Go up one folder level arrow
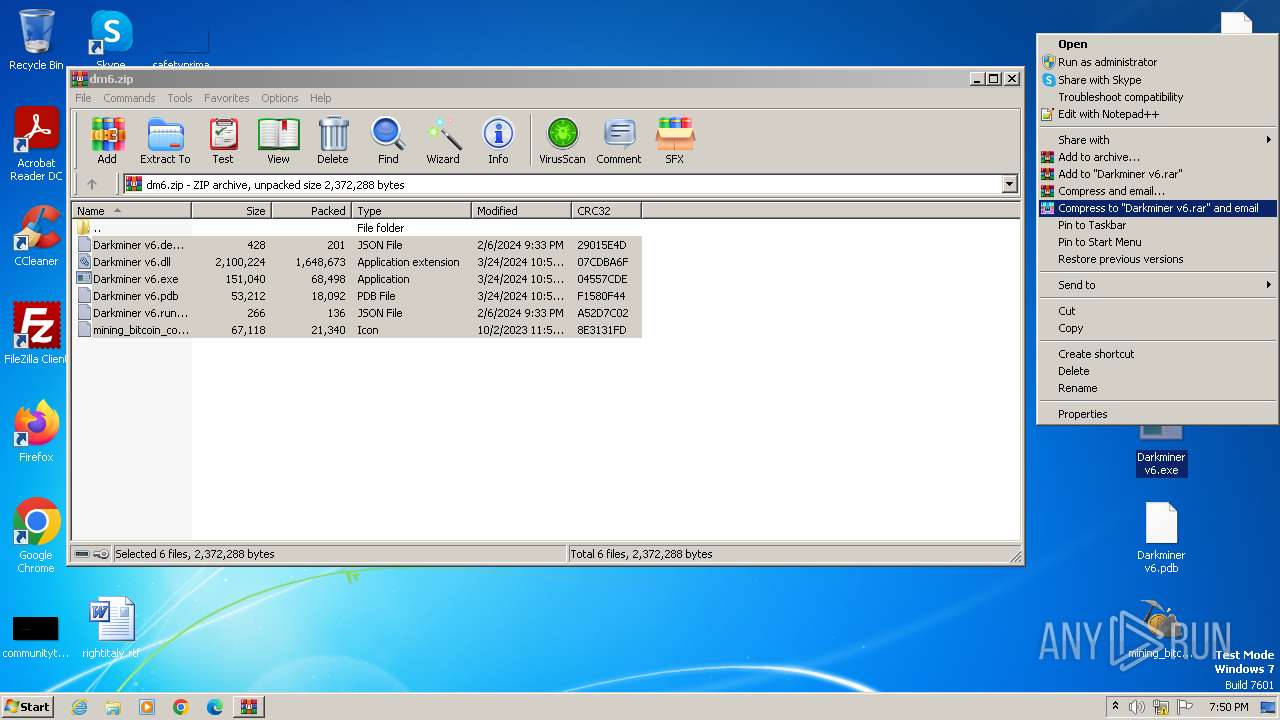Viewport: 1280px width, 720px height. (x=92, y=184)
